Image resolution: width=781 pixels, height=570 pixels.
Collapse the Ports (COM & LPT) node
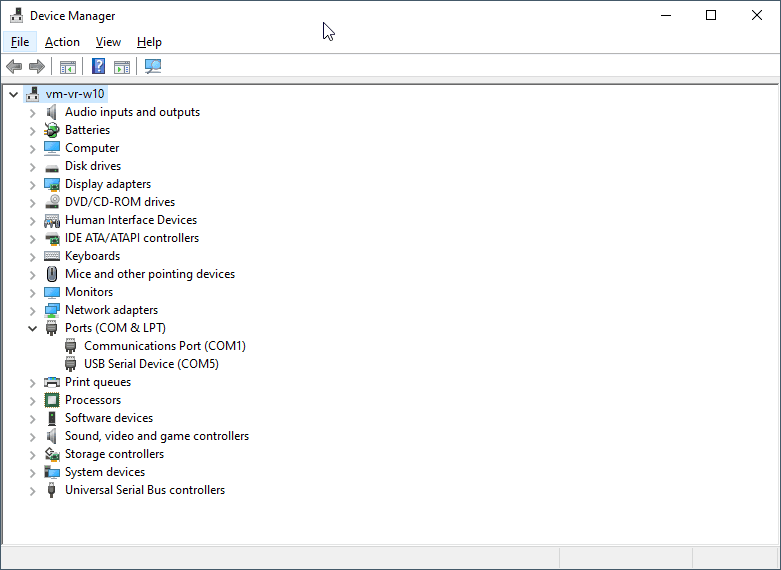pyautogui.click(x=32, y=328)
